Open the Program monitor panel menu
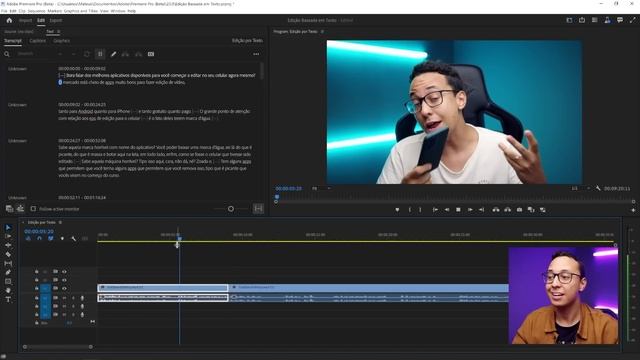 322,31
